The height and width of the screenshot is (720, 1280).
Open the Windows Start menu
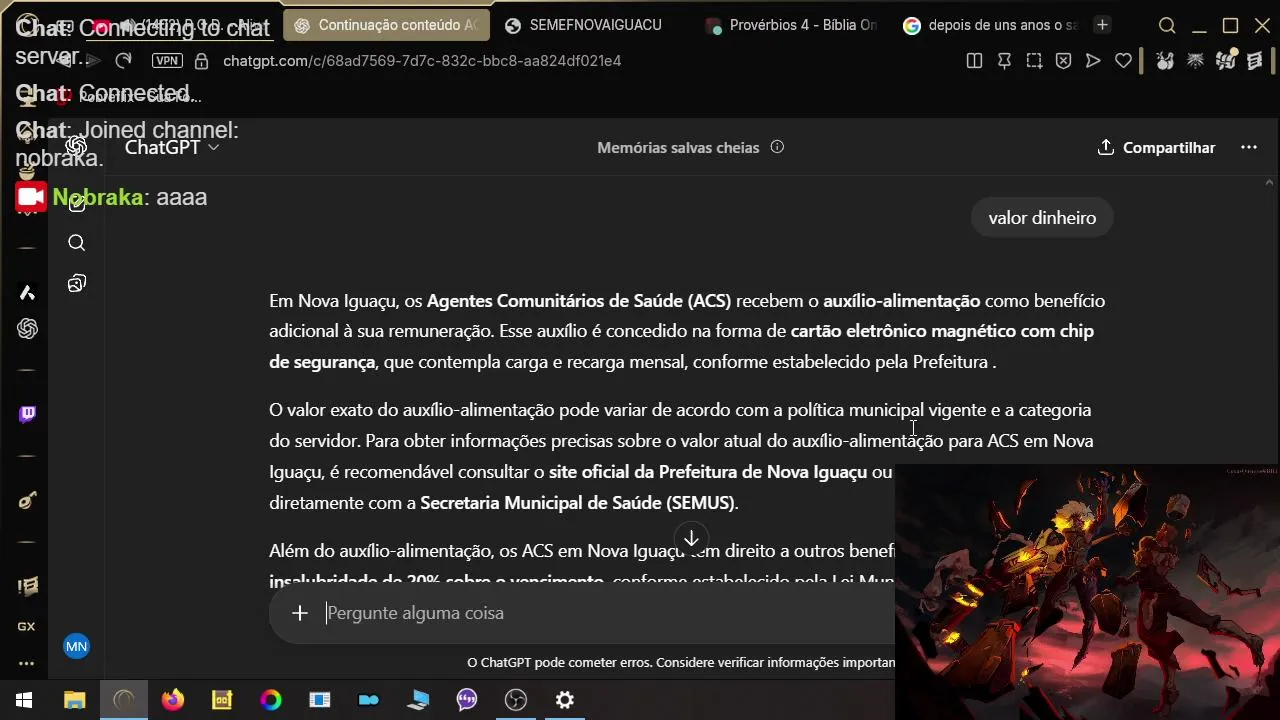point(24,700)
